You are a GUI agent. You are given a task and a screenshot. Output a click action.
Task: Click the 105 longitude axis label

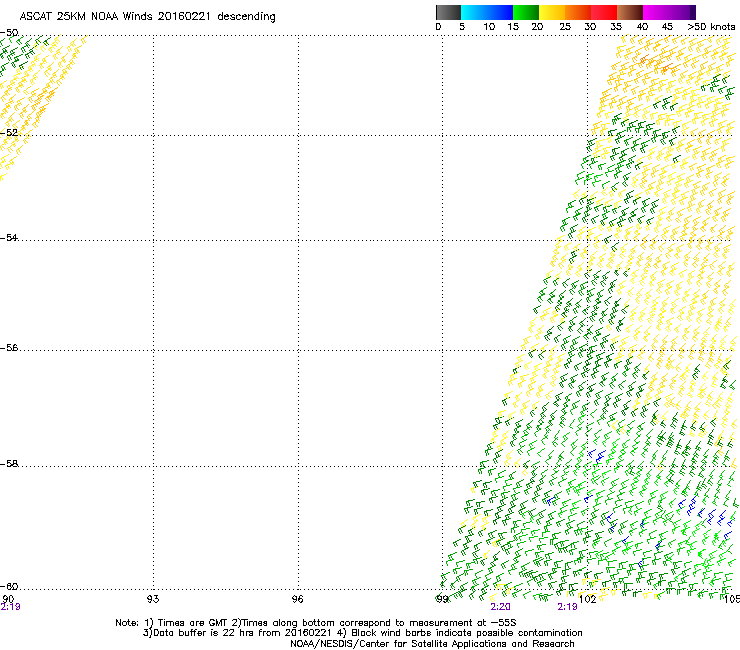(732, 599)
